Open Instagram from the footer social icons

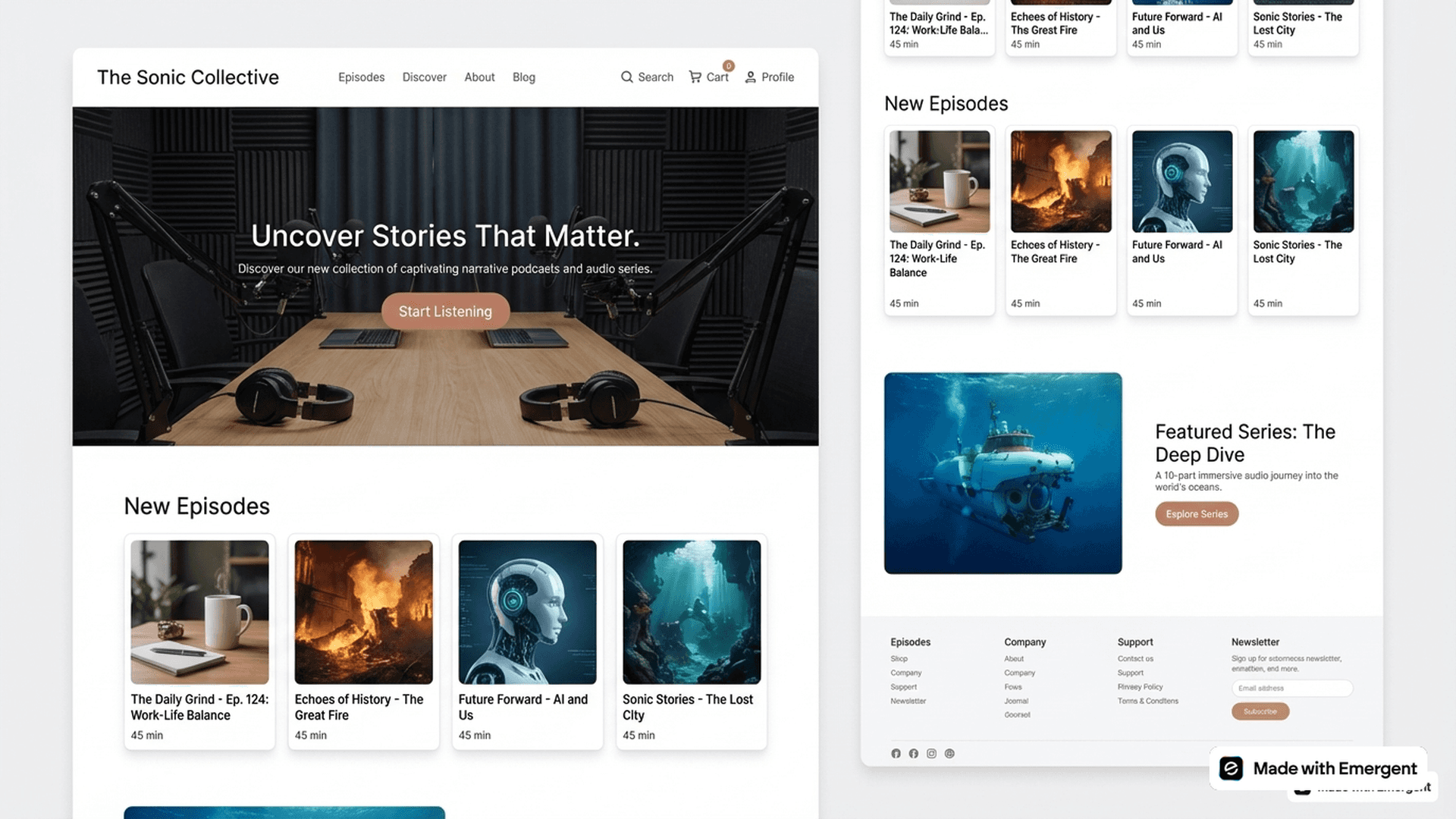931,753
